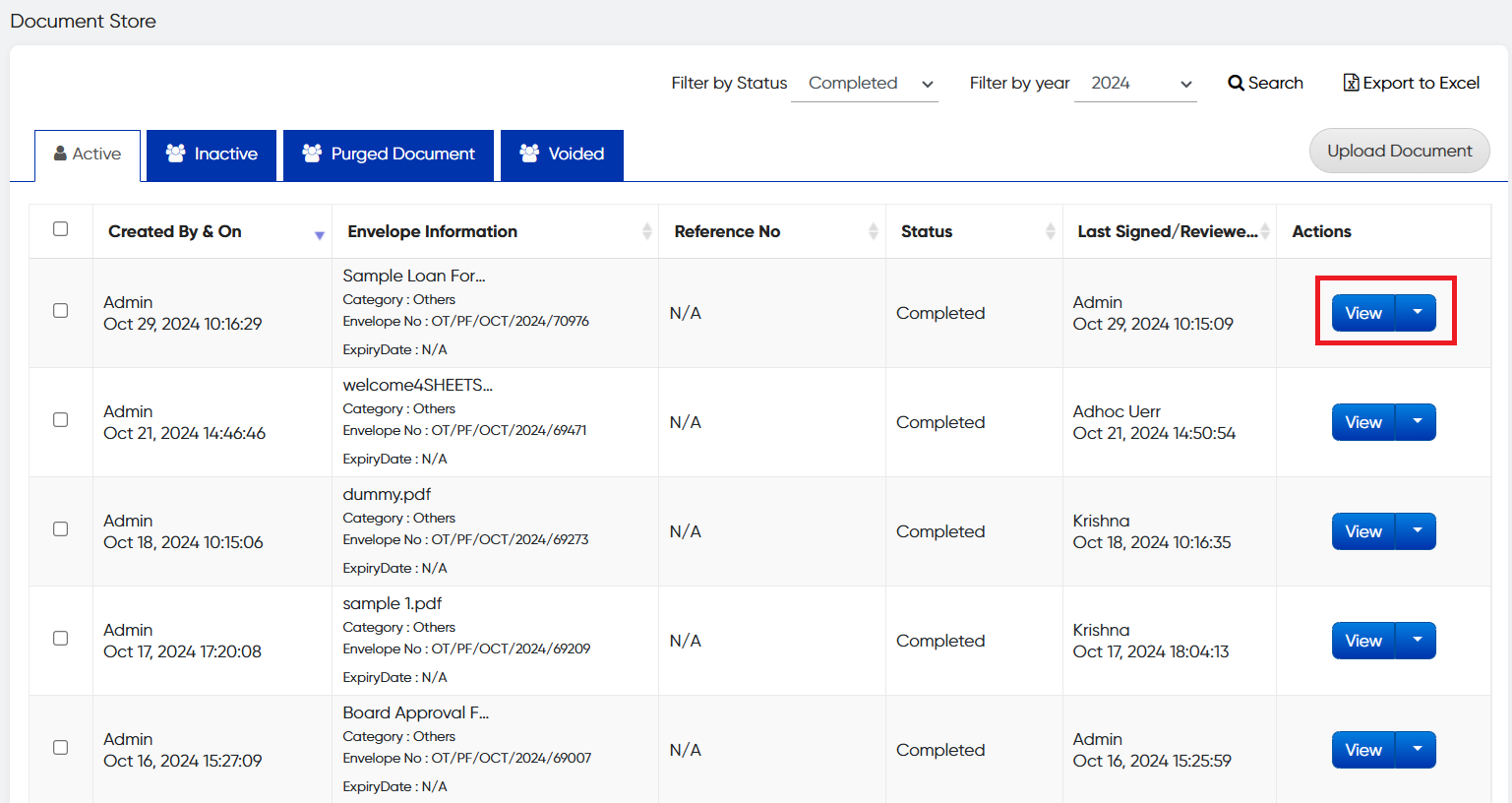
Task: Click the Upload Document button
Action: point(1399,151)
